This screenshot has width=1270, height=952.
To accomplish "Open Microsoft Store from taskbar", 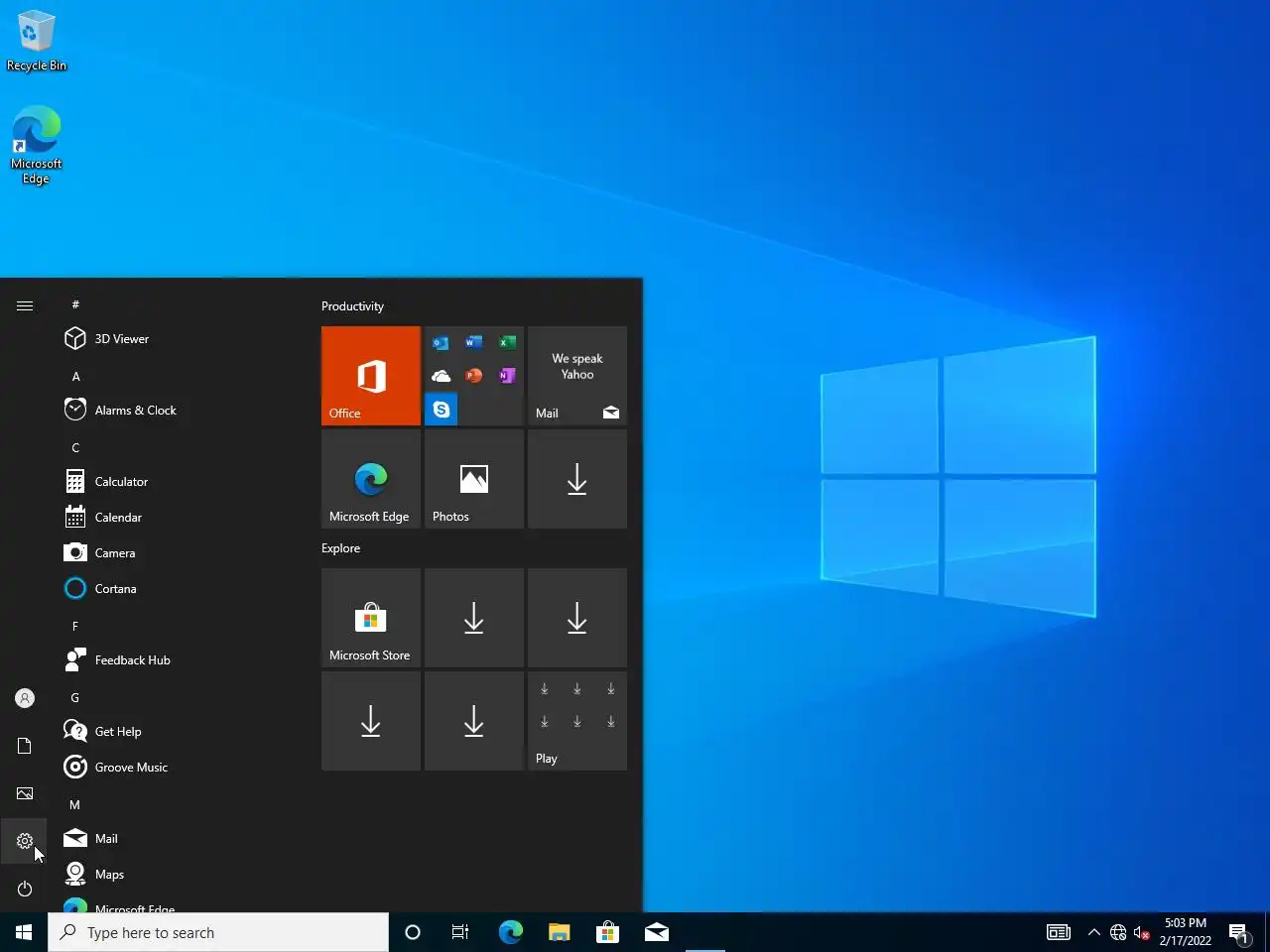I will 607,932.
